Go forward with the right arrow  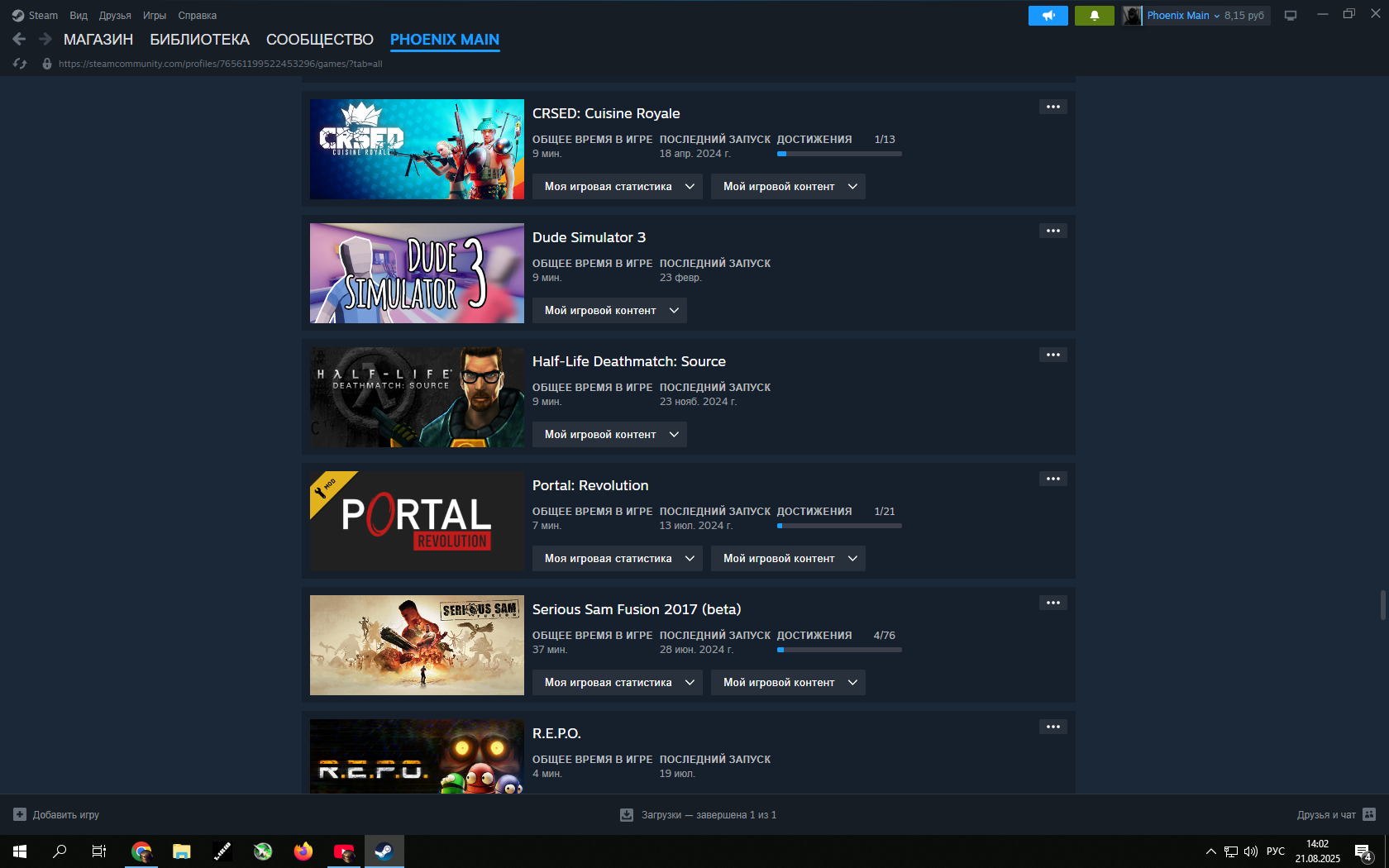click(x=45, y=39)
